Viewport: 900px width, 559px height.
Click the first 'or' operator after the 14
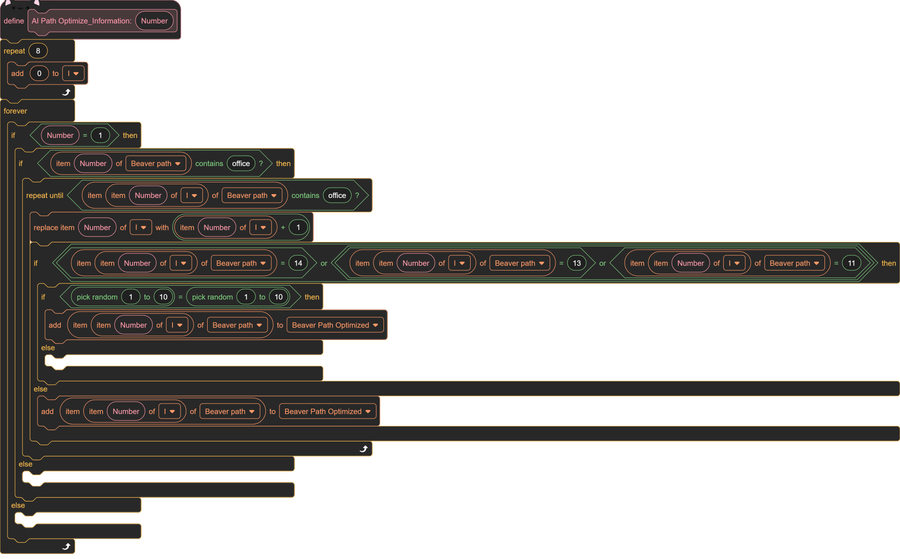click(324, 263)
